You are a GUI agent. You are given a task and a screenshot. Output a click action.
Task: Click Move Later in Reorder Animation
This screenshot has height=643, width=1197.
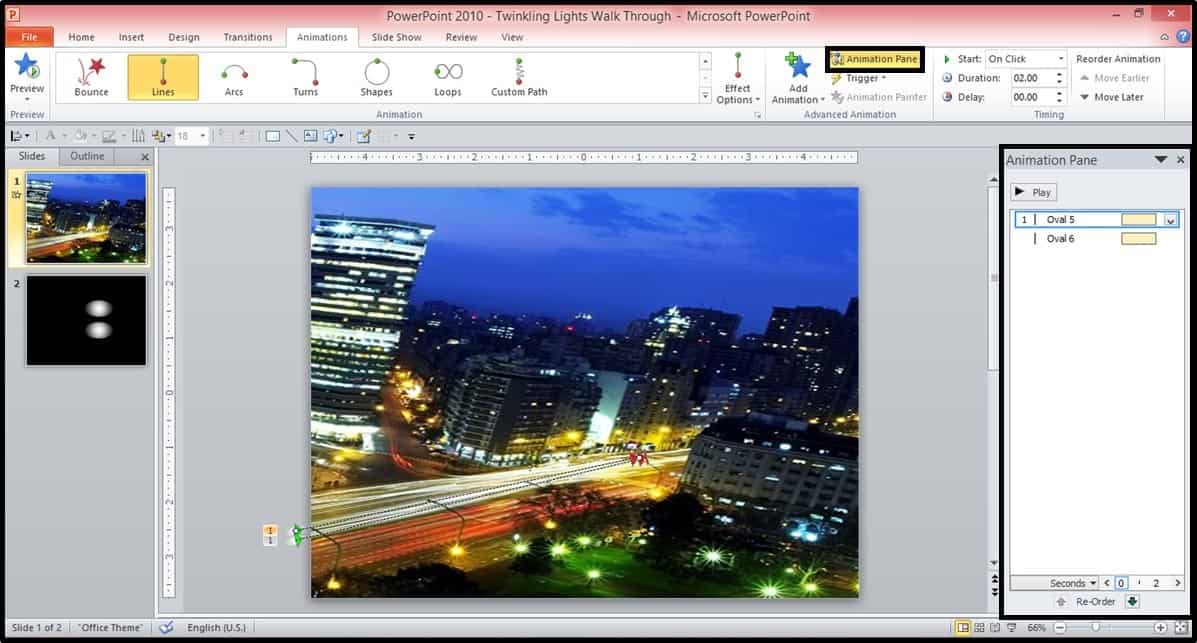(1112, 97)
